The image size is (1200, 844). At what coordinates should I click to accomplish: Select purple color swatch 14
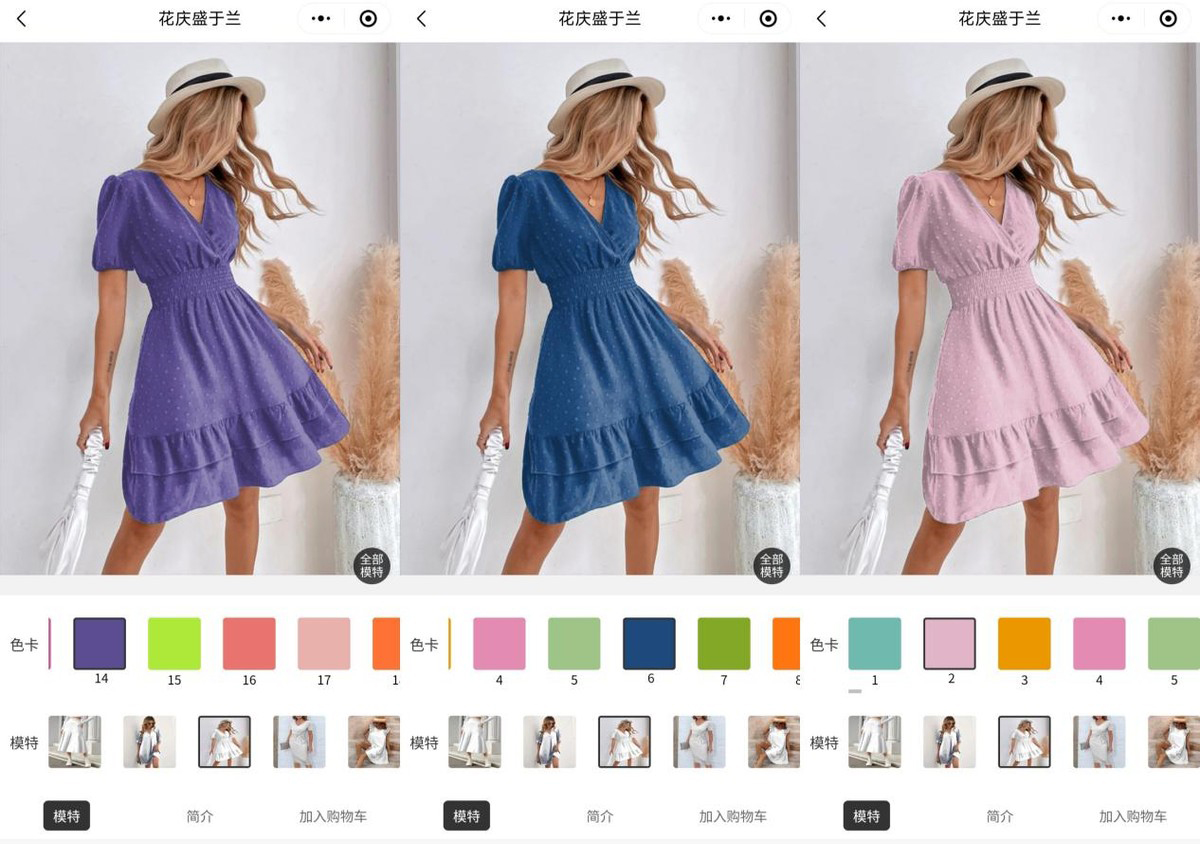click(x=100, y=643)
